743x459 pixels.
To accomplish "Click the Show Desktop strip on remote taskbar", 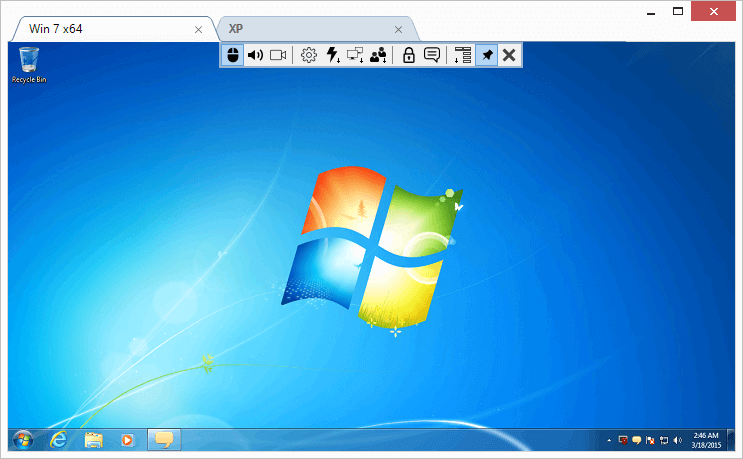I will (x=731, y=440).
